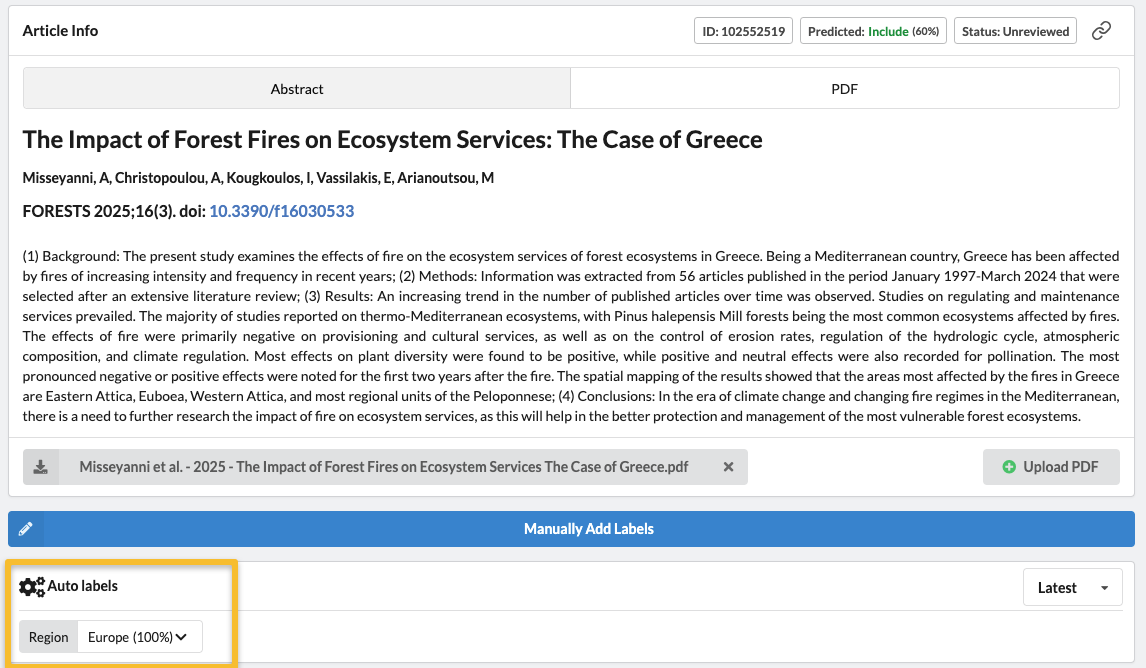
Task: Remove the attached Misseyanni PDF file
Action: [x=728, y=467]
